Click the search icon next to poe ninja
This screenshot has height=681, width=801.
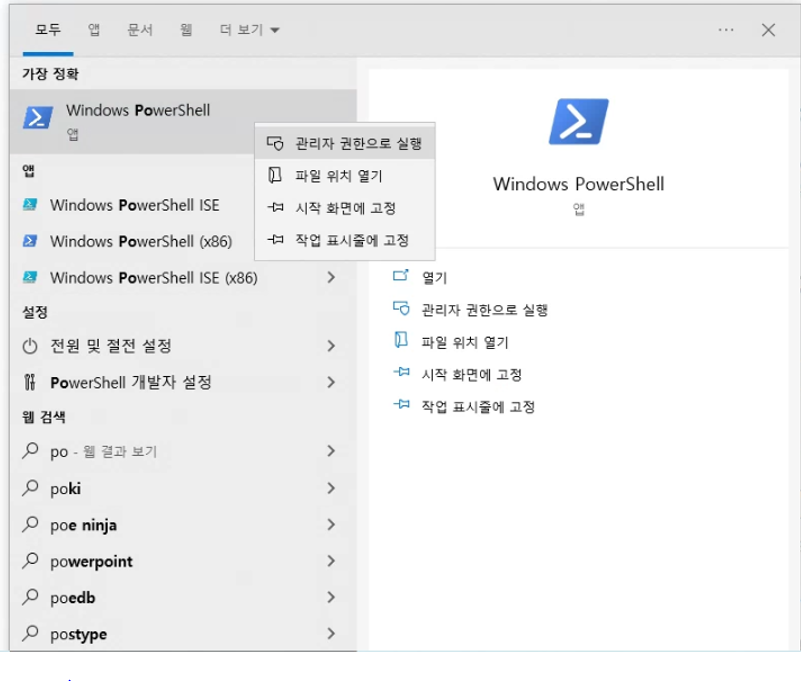coord(31,524)
